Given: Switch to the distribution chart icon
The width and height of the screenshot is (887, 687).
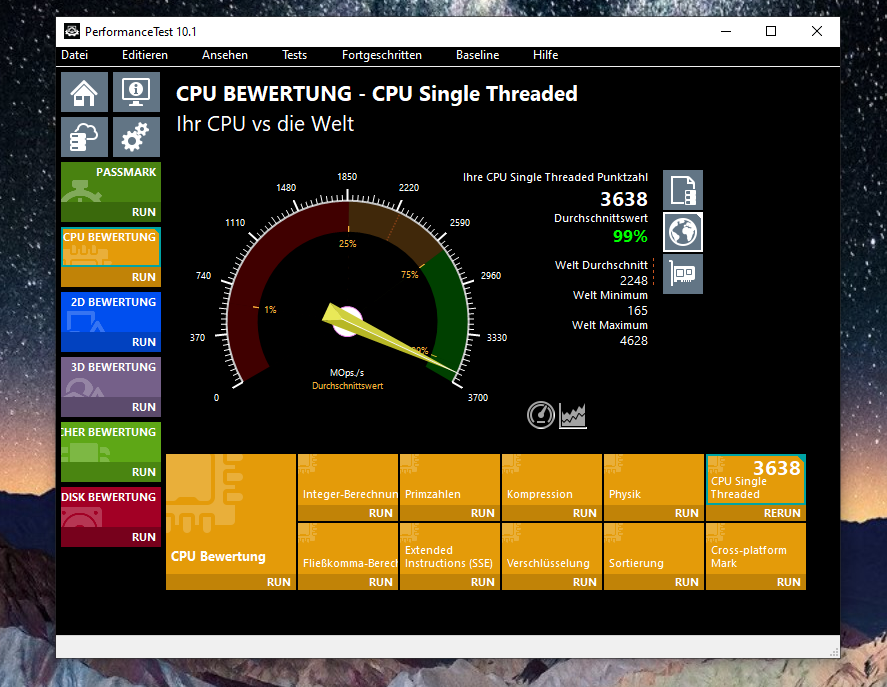Looking at the screenshot, I should [x=573, y=415].
